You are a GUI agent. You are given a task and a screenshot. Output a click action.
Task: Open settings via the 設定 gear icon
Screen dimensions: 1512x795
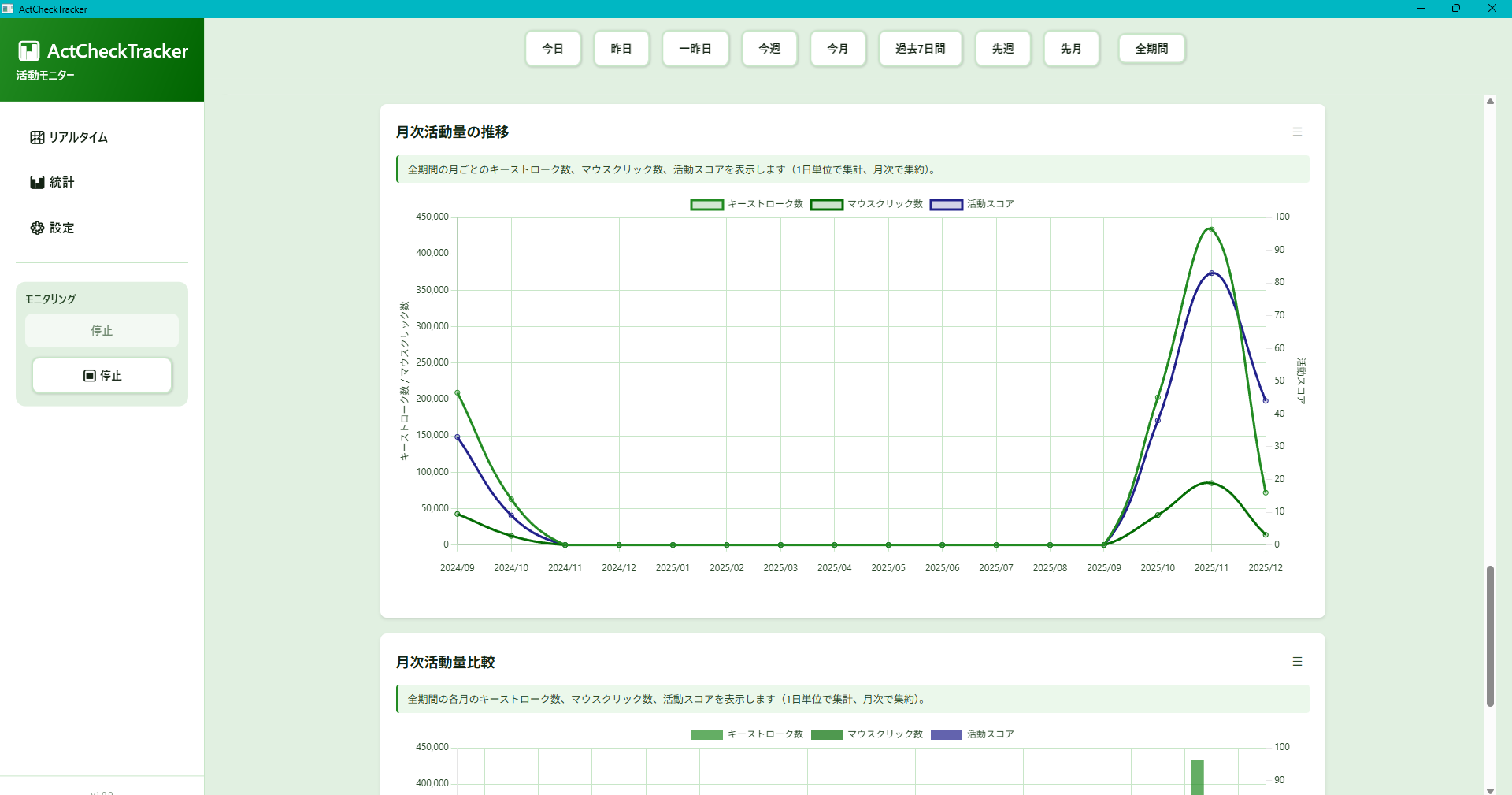click(36, 228)
